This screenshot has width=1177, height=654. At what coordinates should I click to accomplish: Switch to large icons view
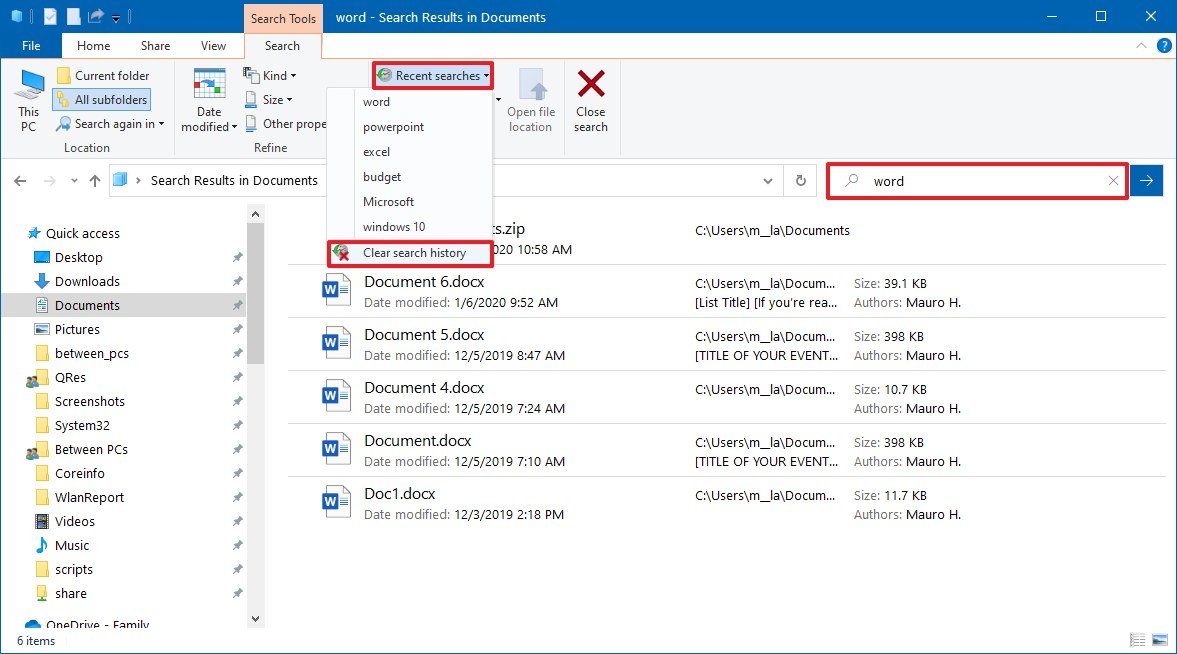coord(1160,639)
